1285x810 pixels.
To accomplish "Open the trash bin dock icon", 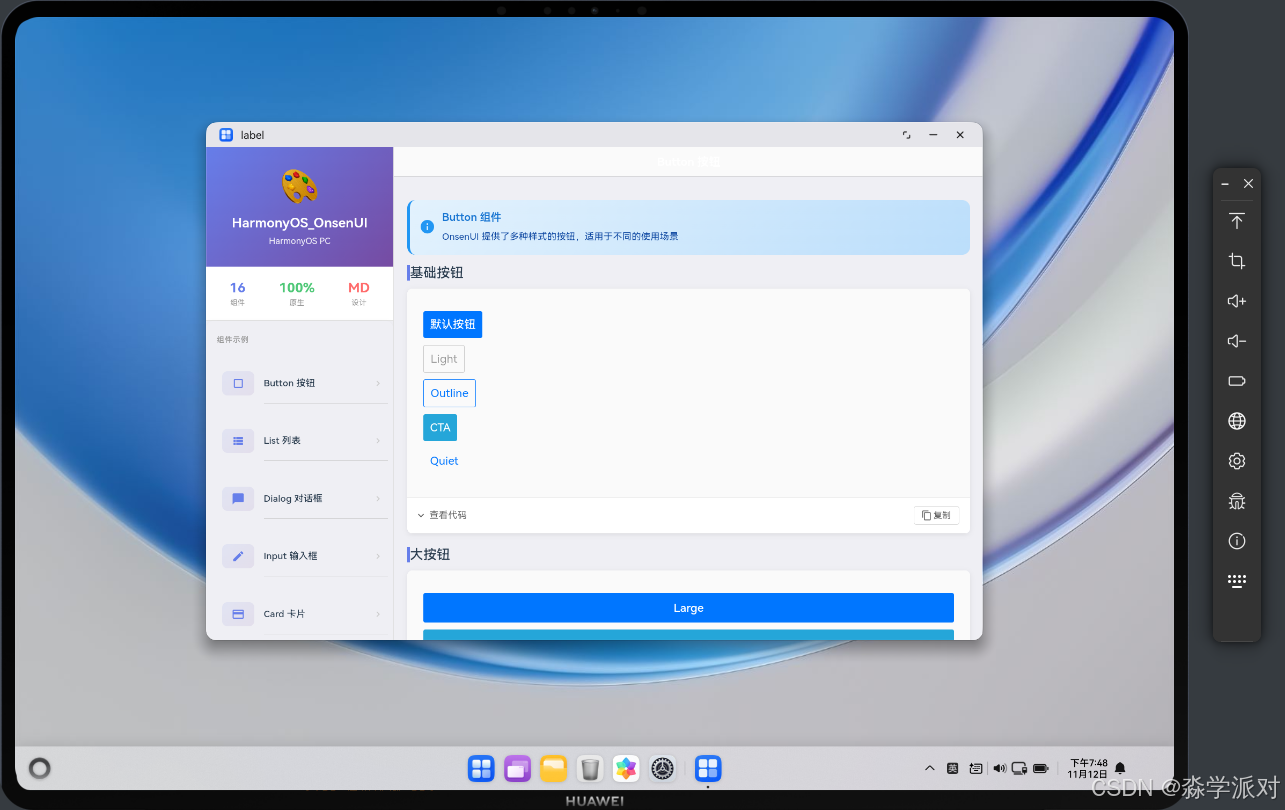I will coord(590,768).
